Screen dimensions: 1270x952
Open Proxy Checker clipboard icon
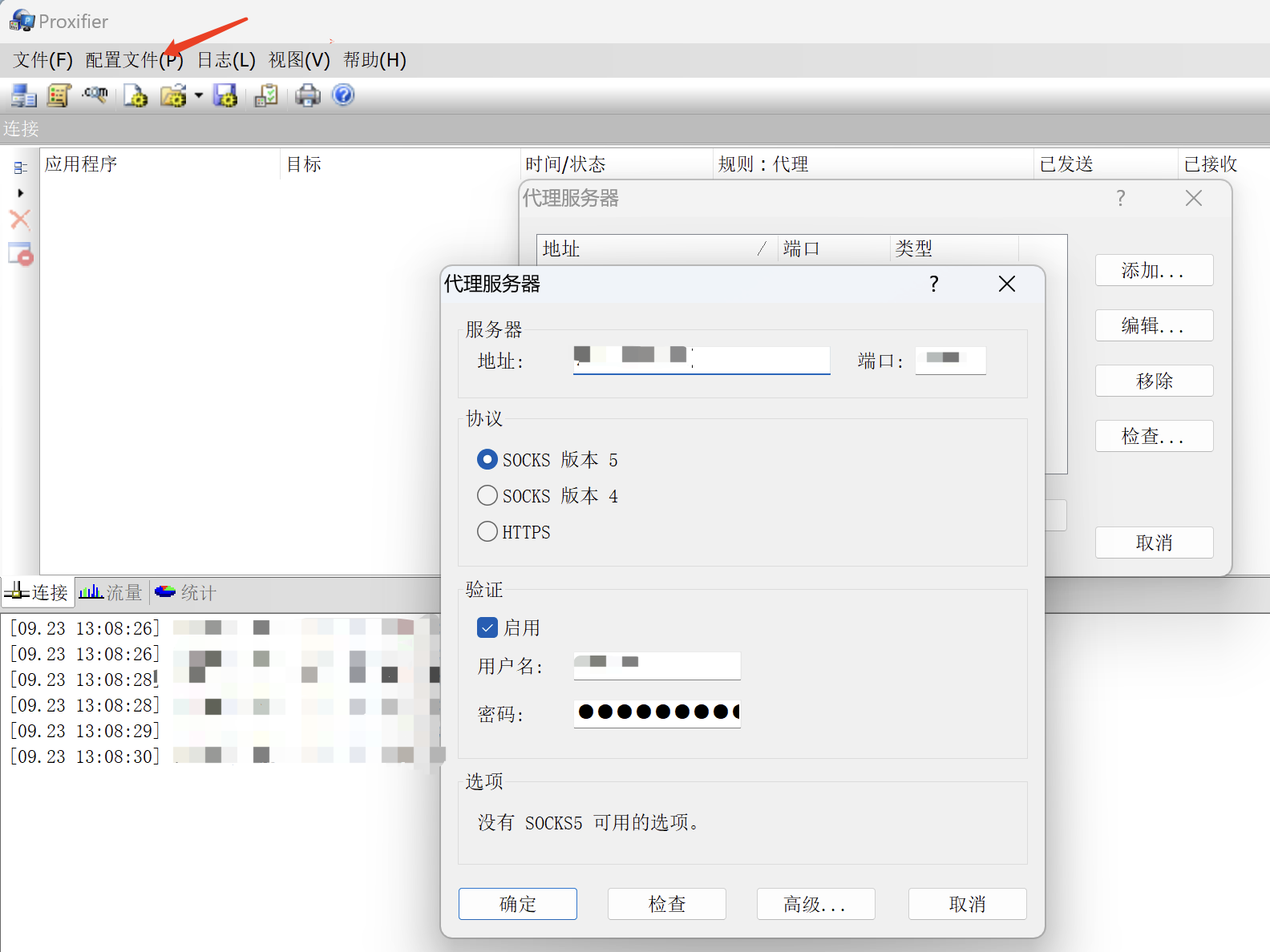(x=266, y=95)
